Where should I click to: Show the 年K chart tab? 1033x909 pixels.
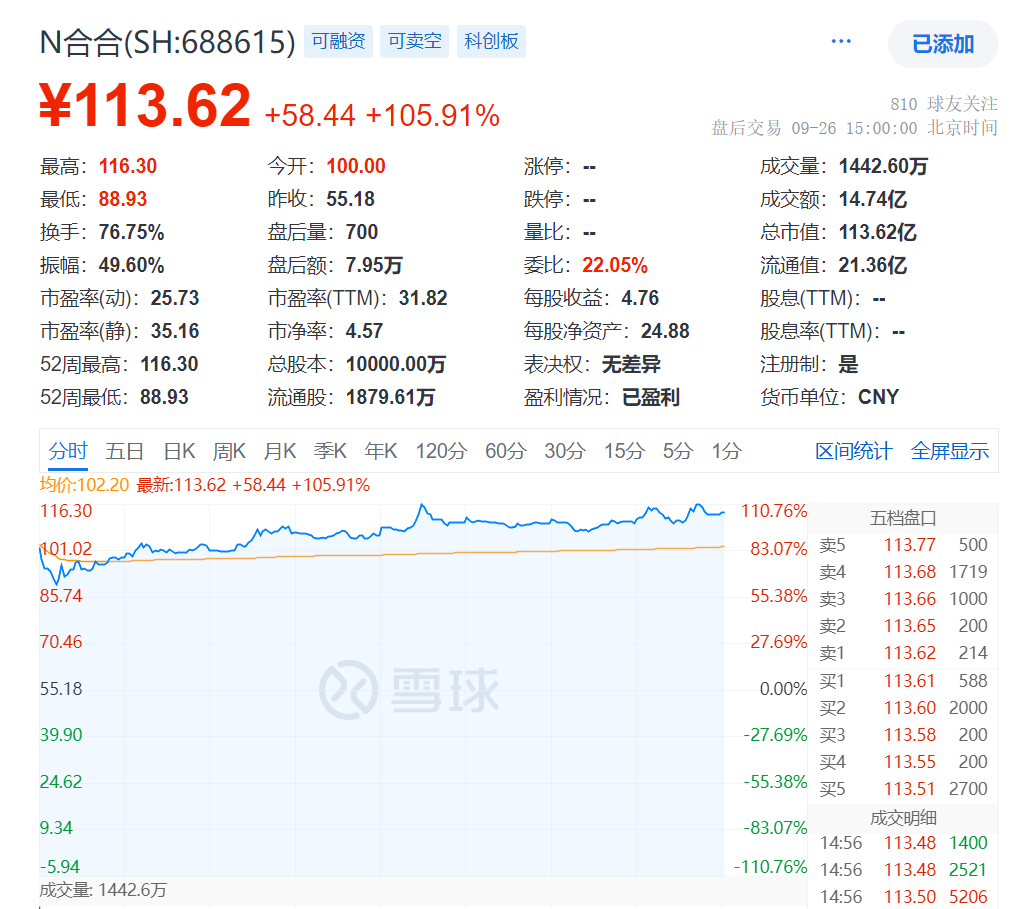pyautogui.click(x=381, y=452)
